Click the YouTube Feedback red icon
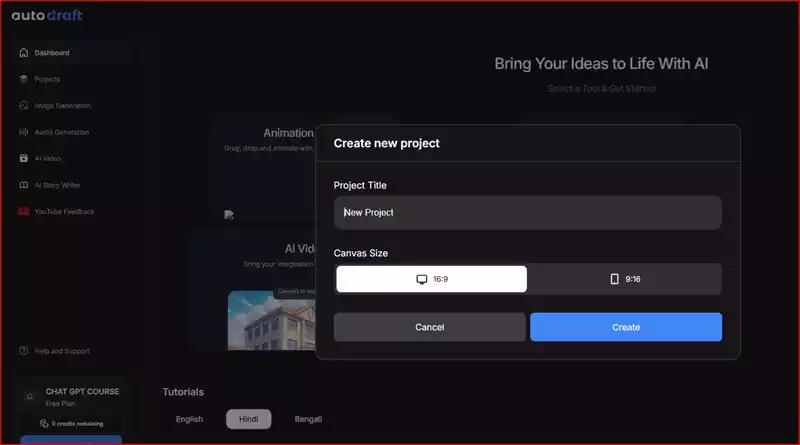The height and width of the screenshot is (445, 800). pos(23,211)
